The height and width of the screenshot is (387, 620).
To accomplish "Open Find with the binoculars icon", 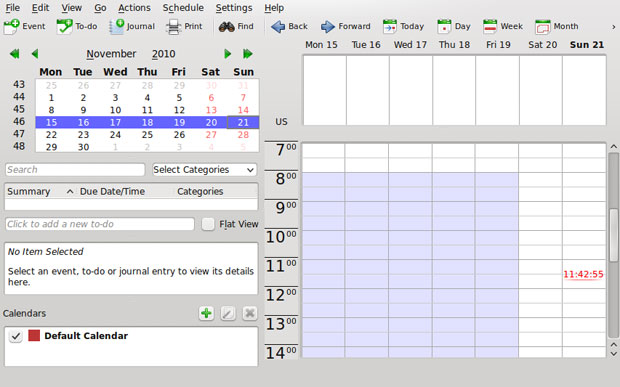I will [236, 26].
